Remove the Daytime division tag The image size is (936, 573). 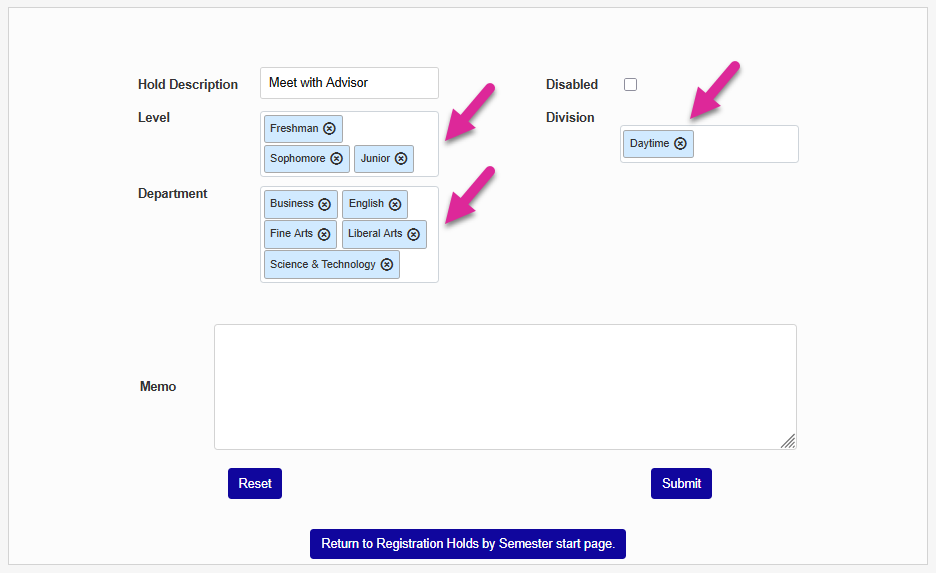point(680,144)
